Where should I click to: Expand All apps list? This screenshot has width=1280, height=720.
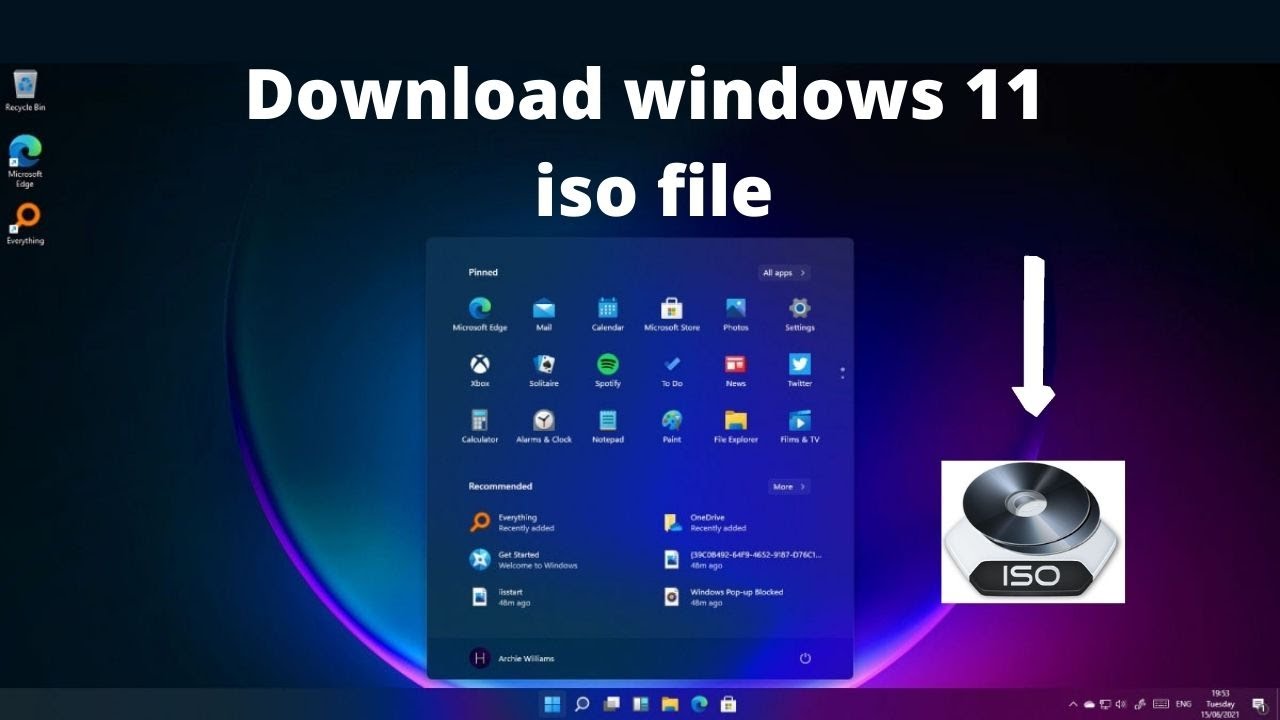[x=784, y=273]
